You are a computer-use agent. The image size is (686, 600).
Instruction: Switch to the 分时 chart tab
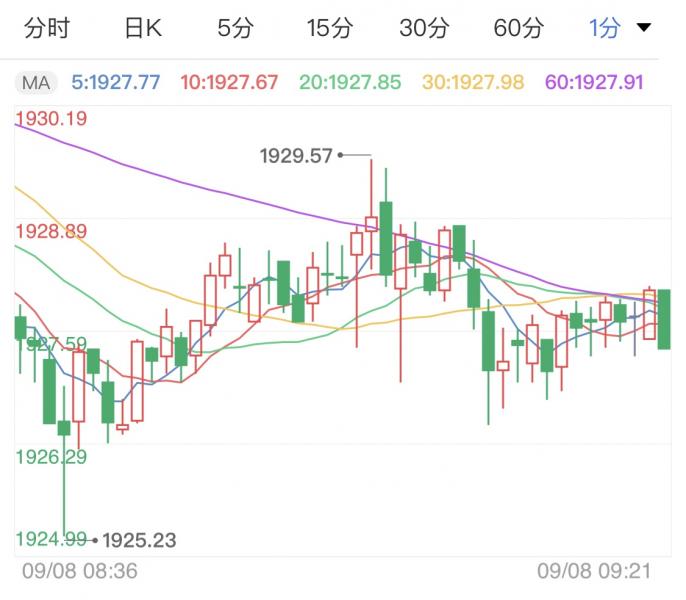[x=46, y=29]
